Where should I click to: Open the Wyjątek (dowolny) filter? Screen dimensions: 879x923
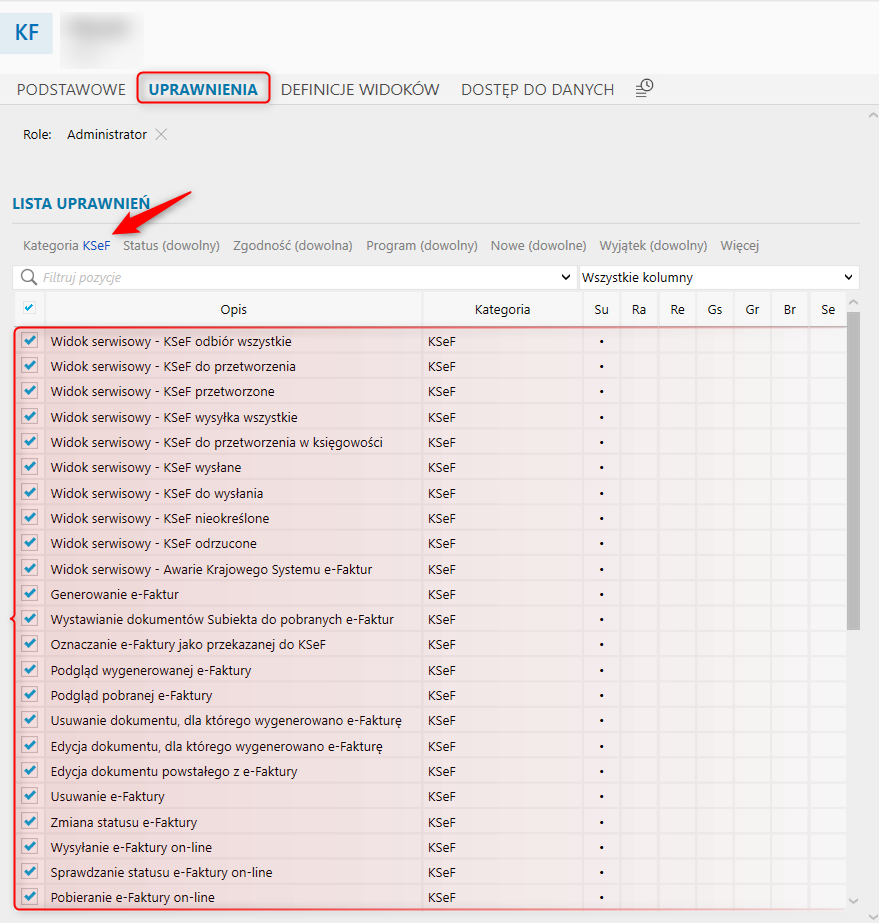[653, 245]
